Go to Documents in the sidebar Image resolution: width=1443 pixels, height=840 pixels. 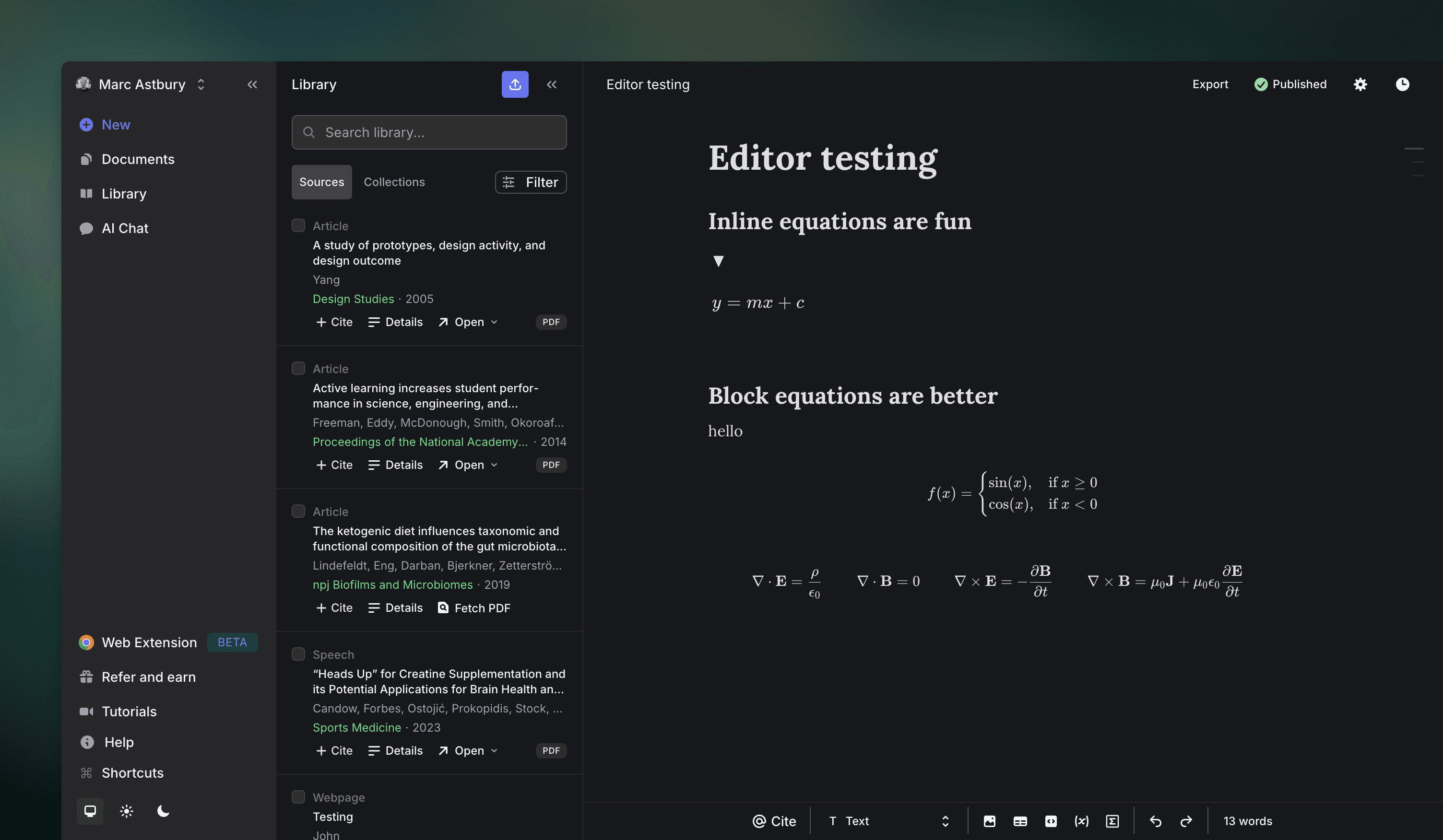127,159
